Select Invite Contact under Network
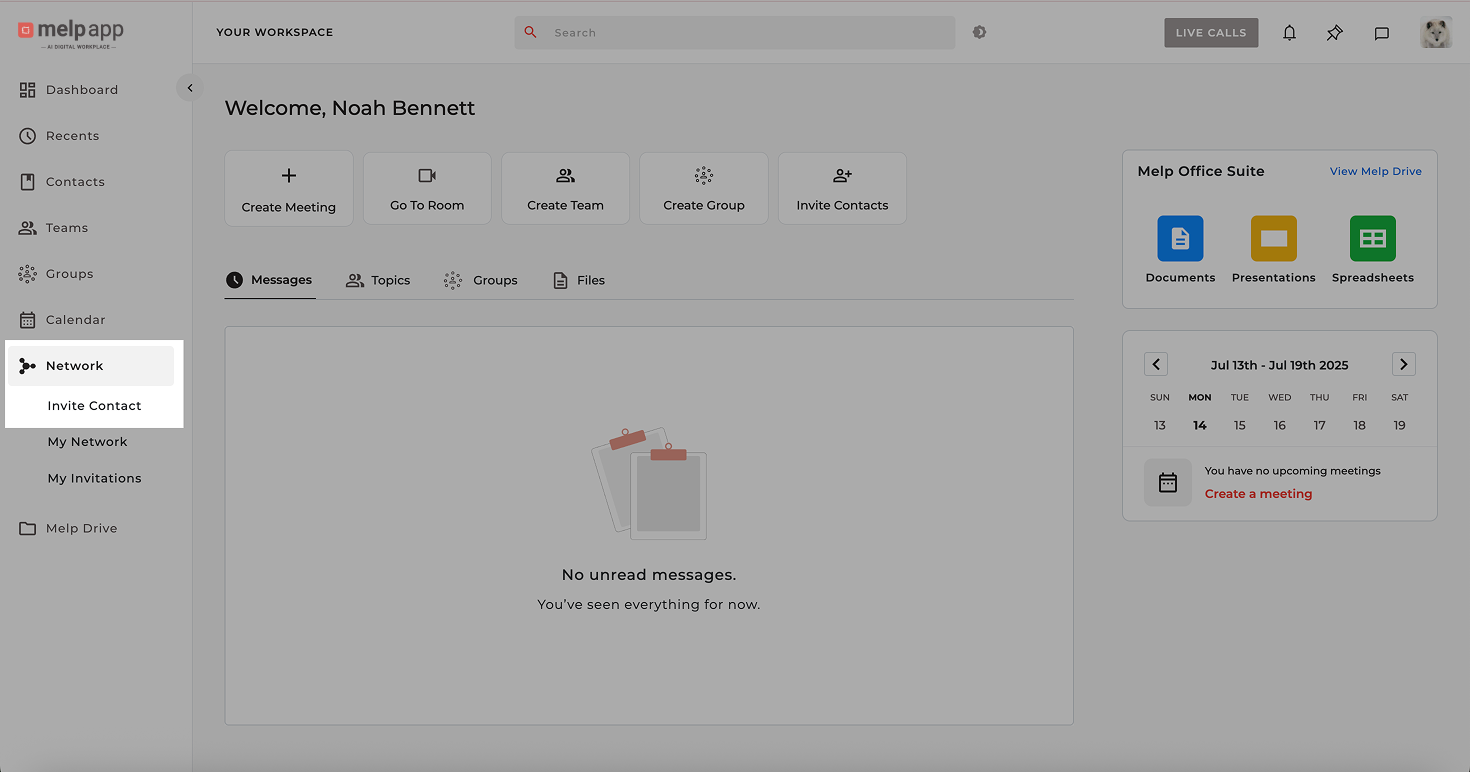The height and width of the screenshot is (772, 1470). pos(94,406)
